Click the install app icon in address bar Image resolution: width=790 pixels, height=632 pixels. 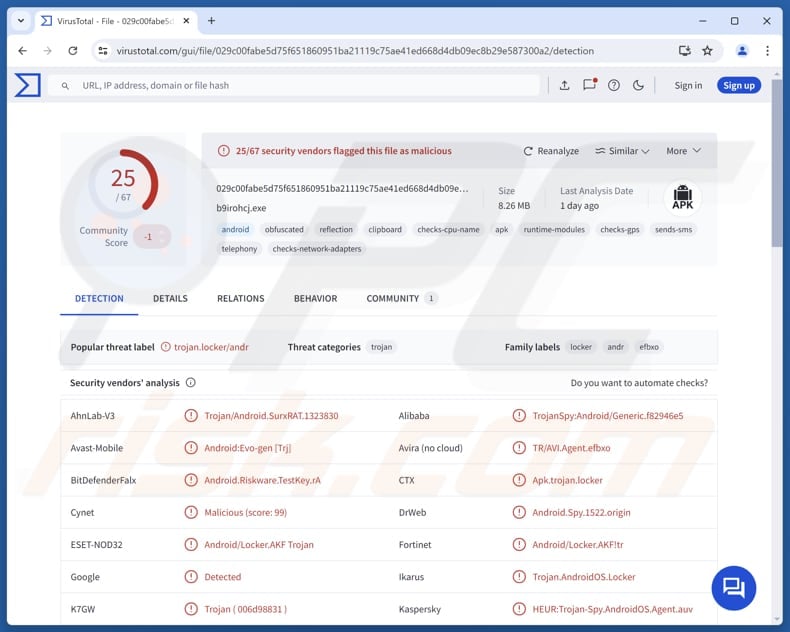pyautogui.click(x=684, y=51)
